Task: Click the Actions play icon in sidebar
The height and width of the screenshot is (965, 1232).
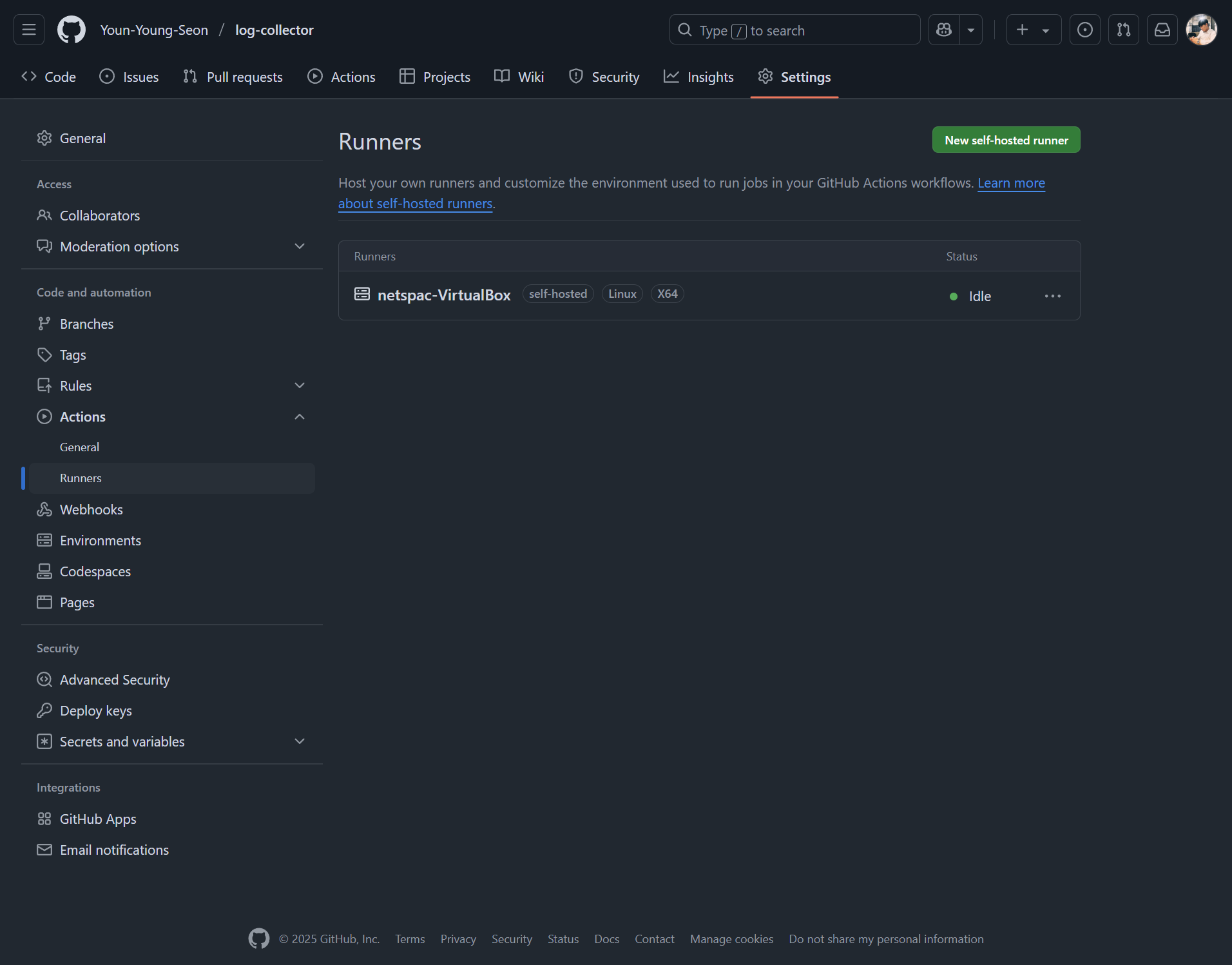Action: [x=44, y=416]
